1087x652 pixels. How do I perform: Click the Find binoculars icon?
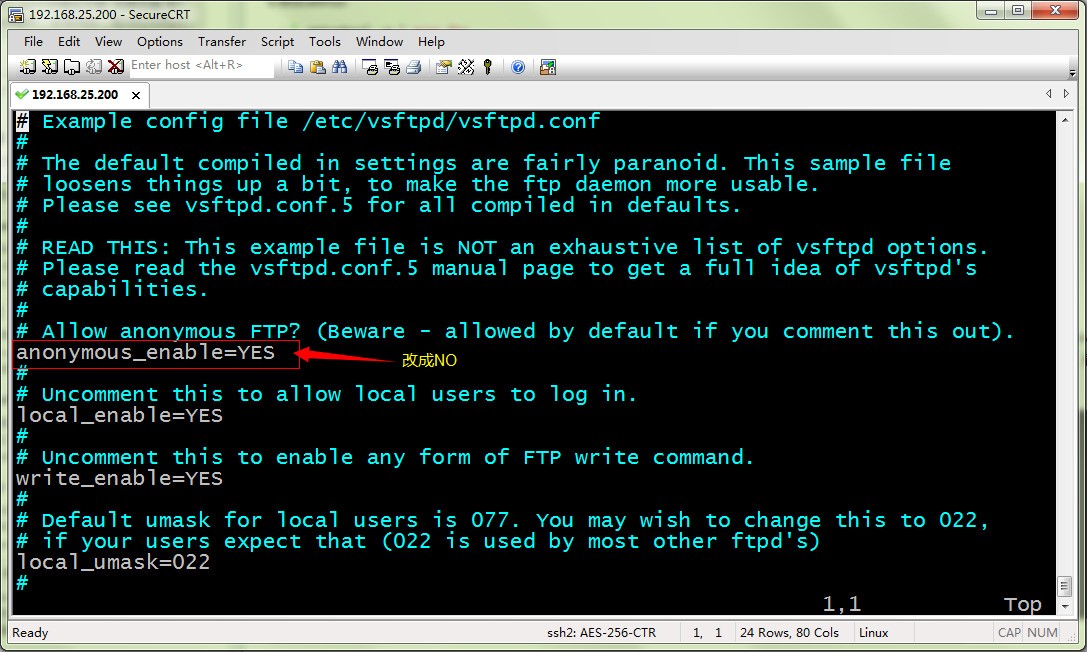click(x=340, y=67)
